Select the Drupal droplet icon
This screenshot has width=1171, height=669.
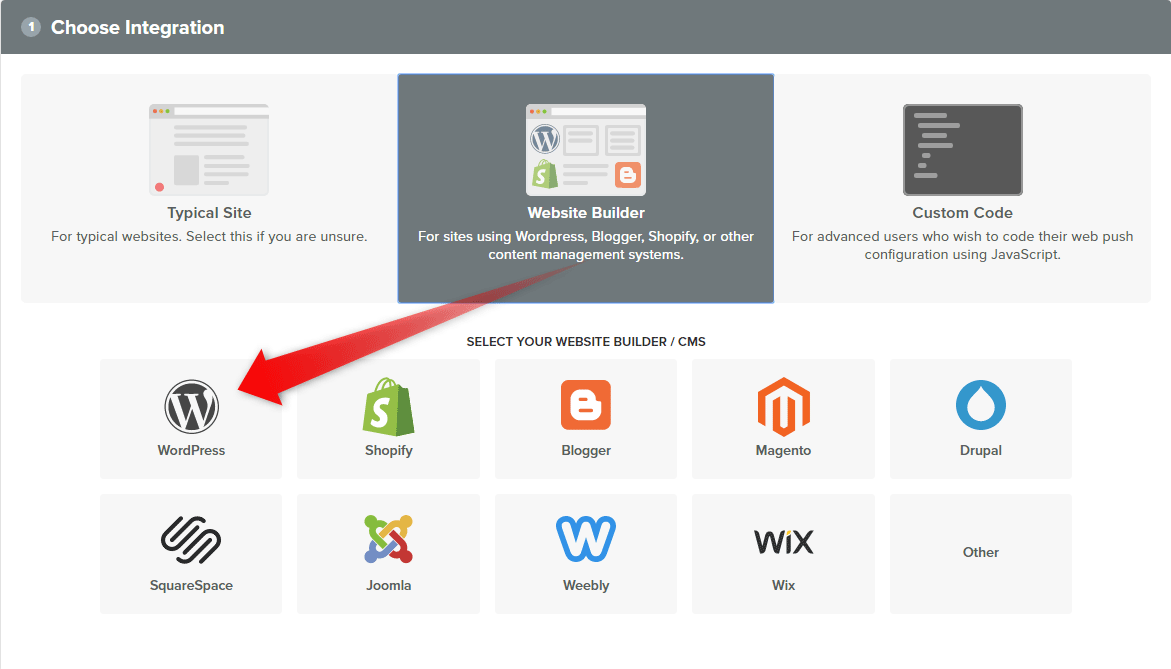pos(980,406)
